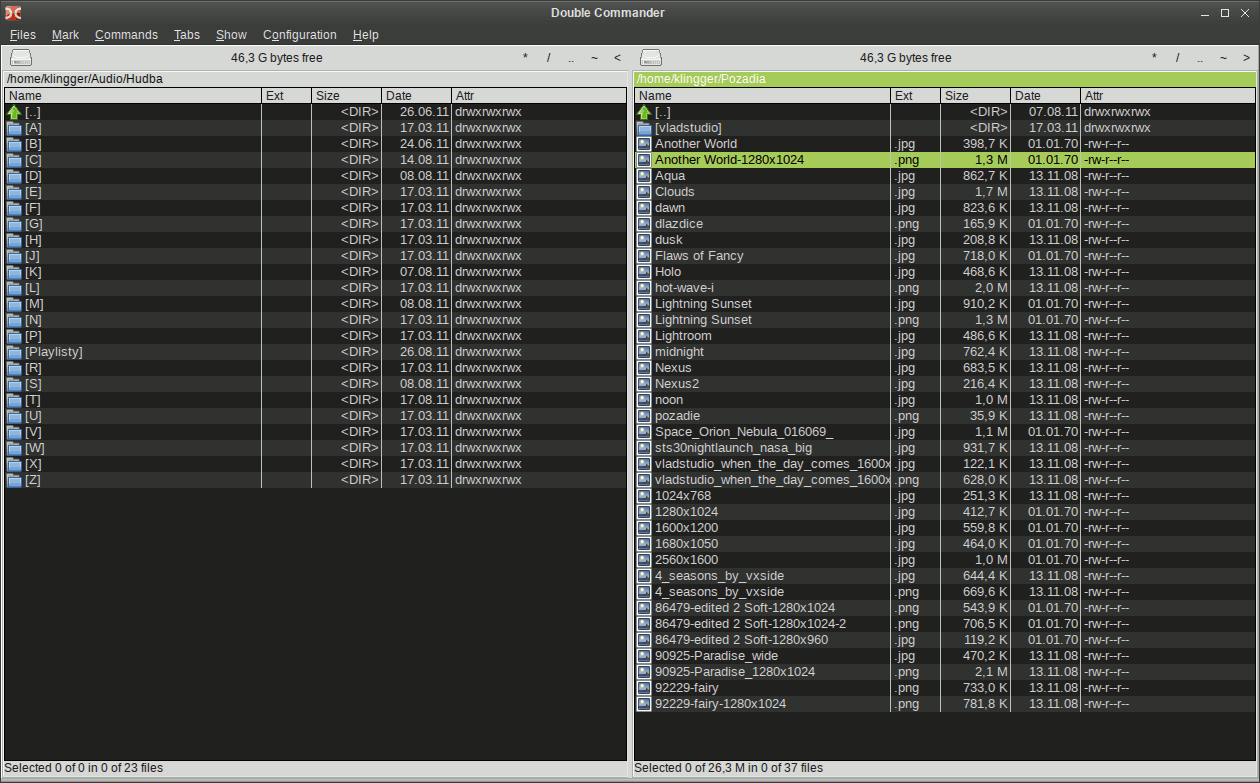Select folder icon of [A] directory

[14, 128]
